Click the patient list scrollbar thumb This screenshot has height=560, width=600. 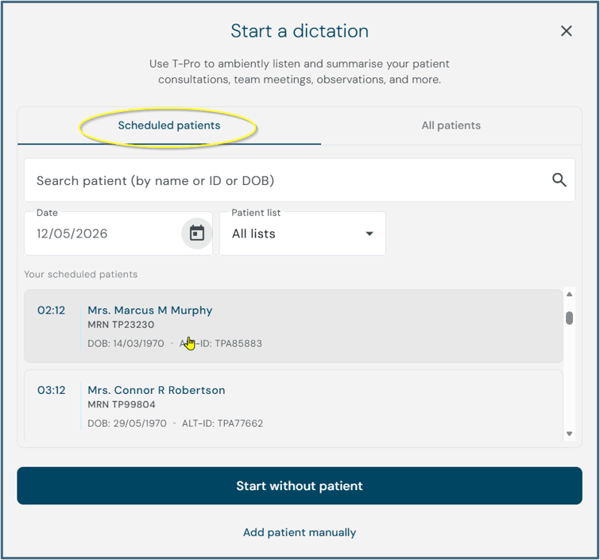tap(569, 318)
